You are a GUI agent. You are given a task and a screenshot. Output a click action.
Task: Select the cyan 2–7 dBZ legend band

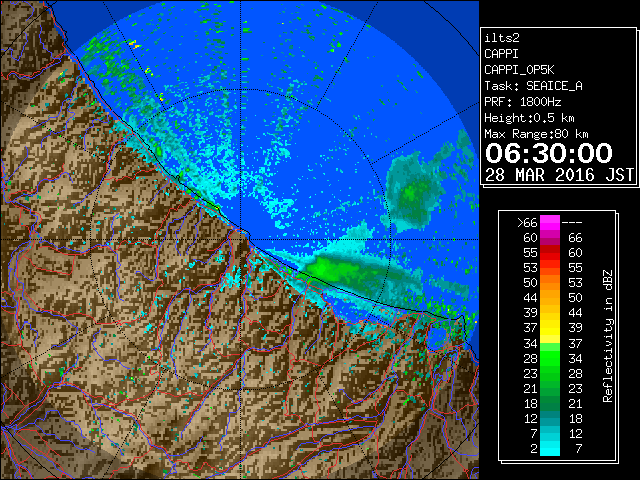tap(550, 448)
